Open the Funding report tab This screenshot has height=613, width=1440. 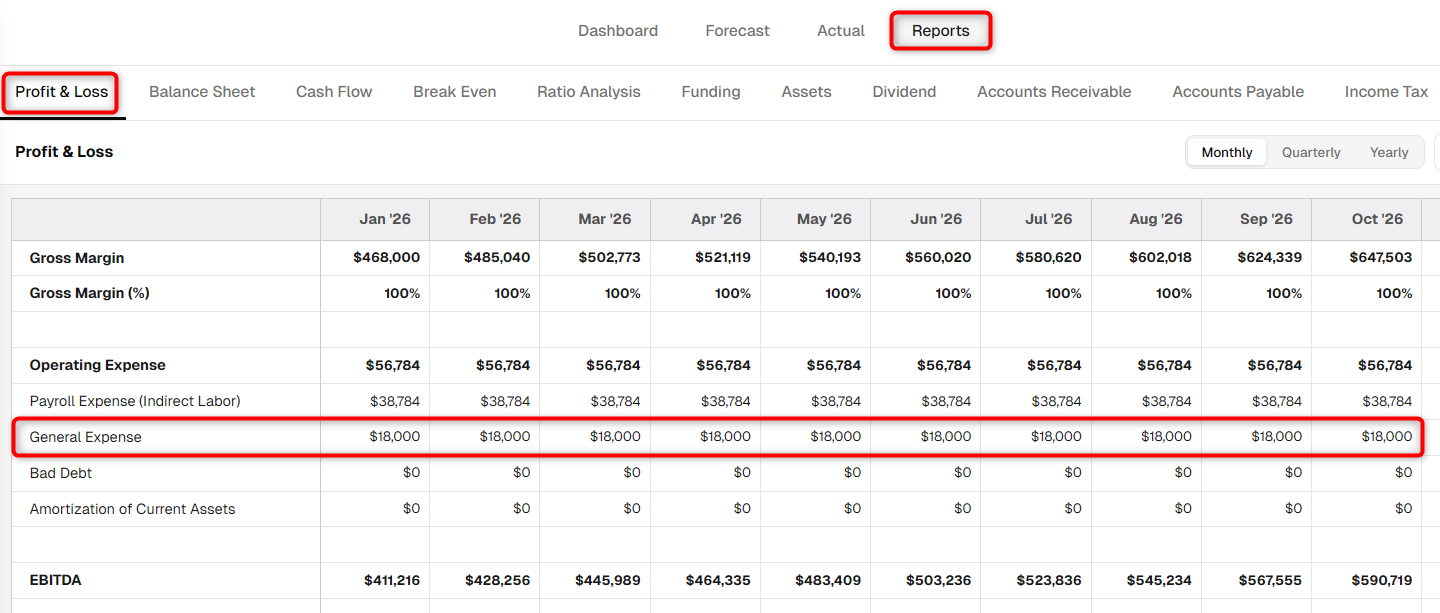pyautogui.click(x=711, y=92)
